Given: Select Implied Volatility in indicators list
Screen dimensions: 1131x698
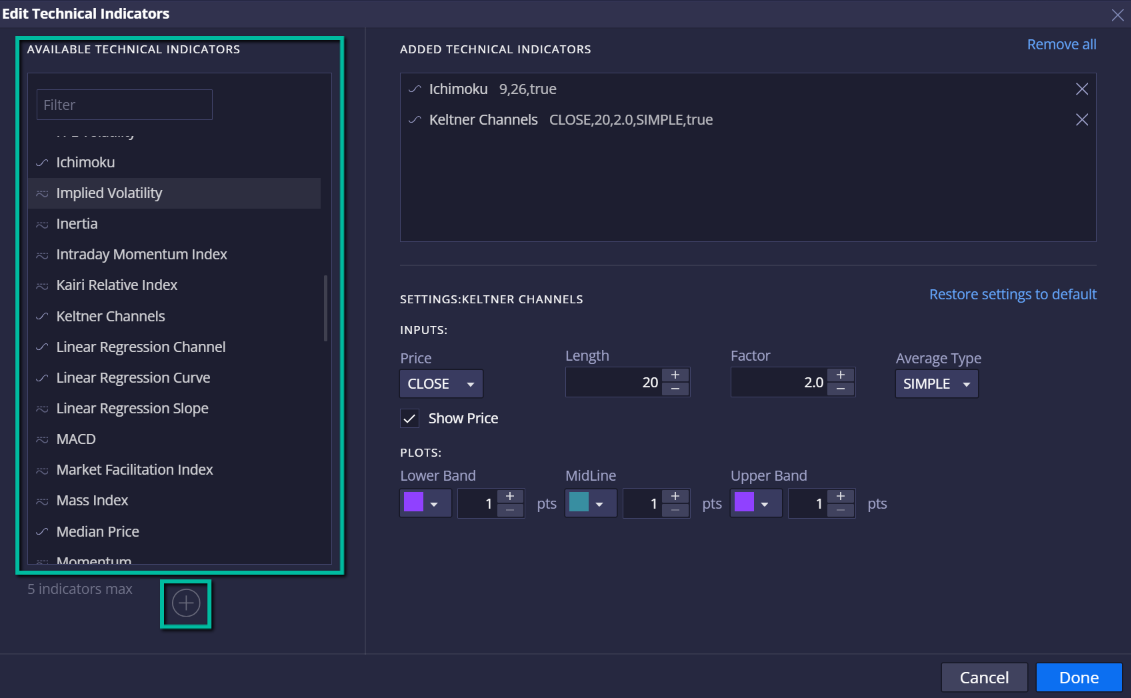Looking at the screenshot, I should [x=175, y=193].
